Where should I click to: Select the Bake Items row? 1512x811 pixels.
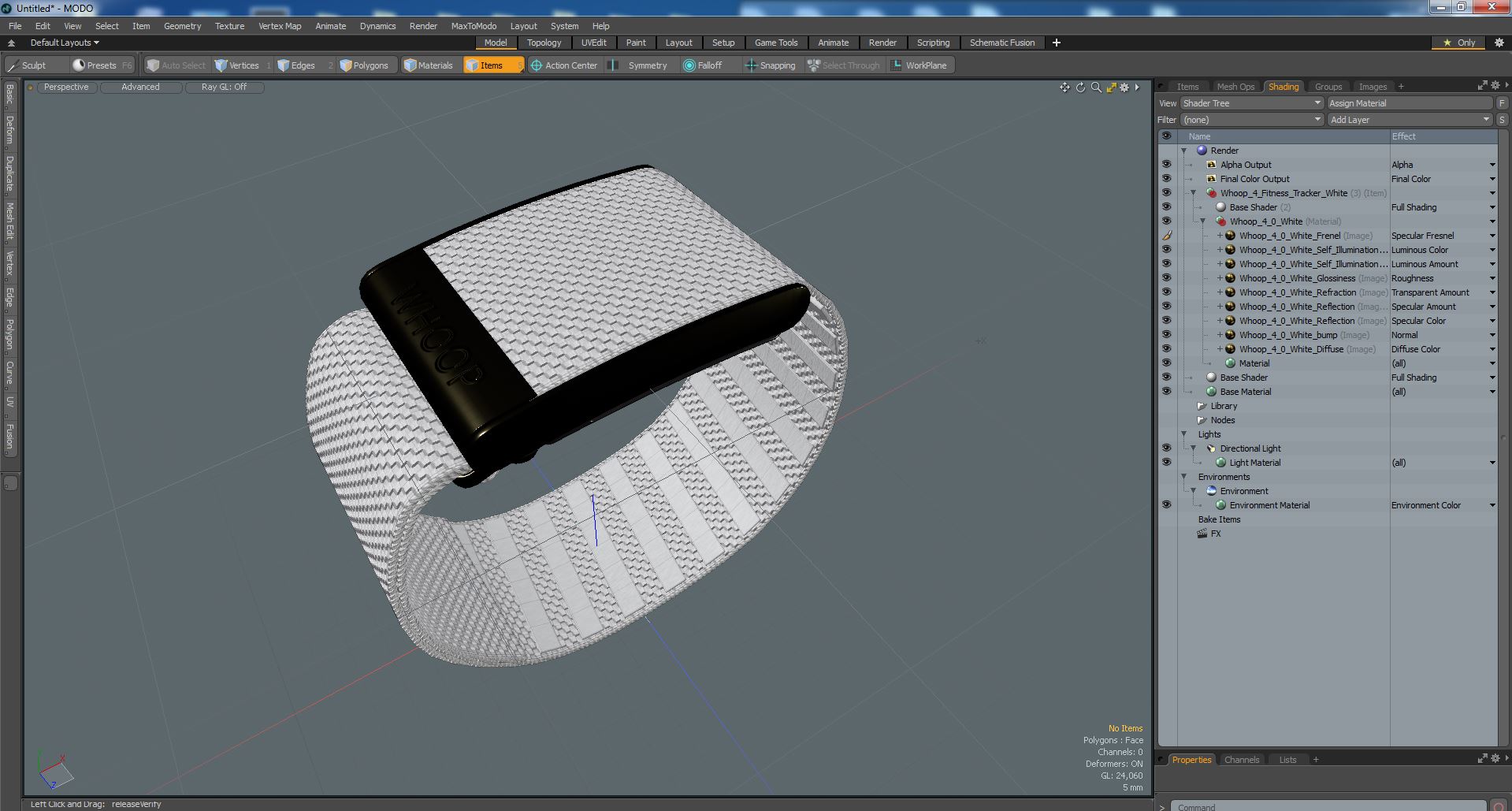coord(1328,519)
